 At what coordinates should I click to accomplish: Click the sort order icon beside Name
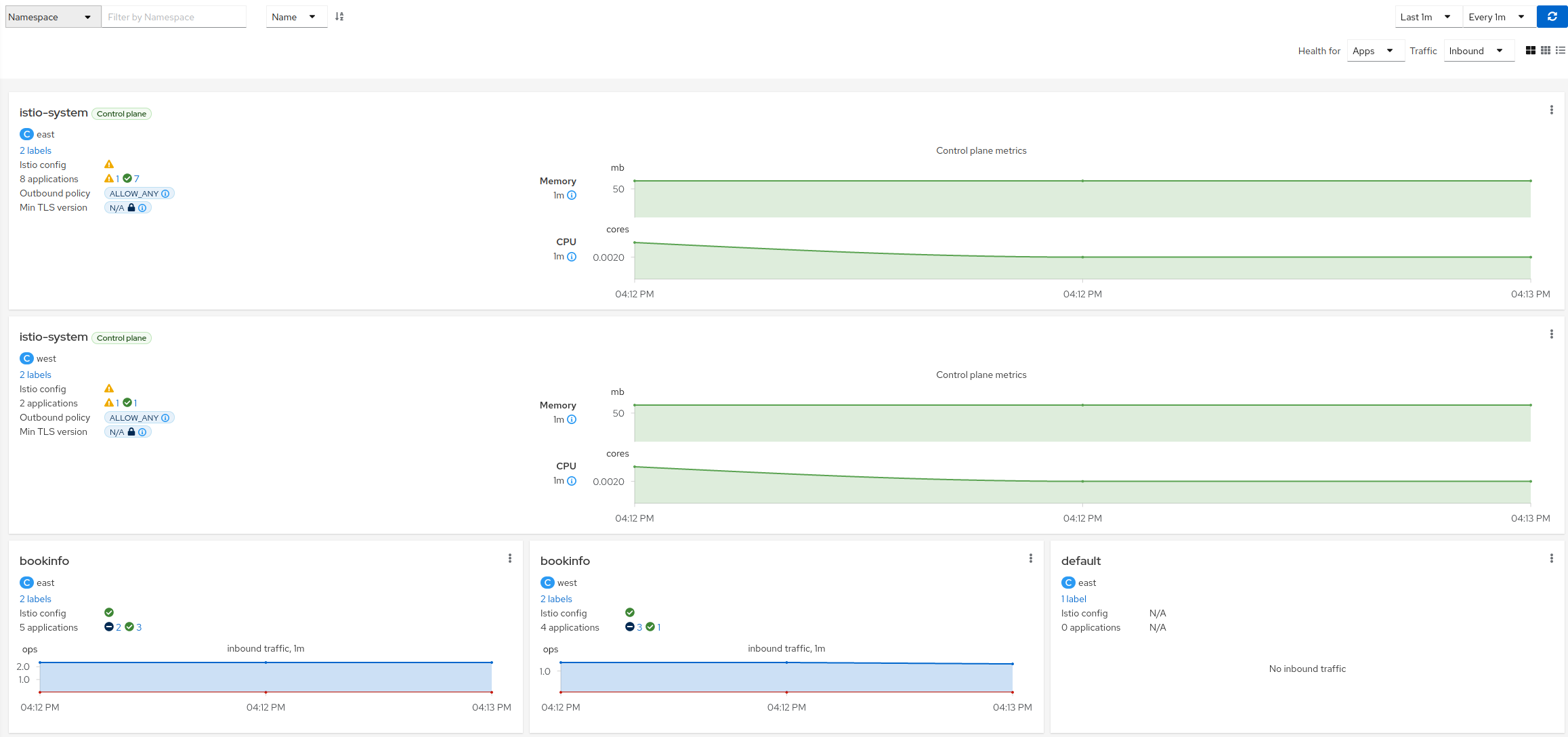coord(339,16)
